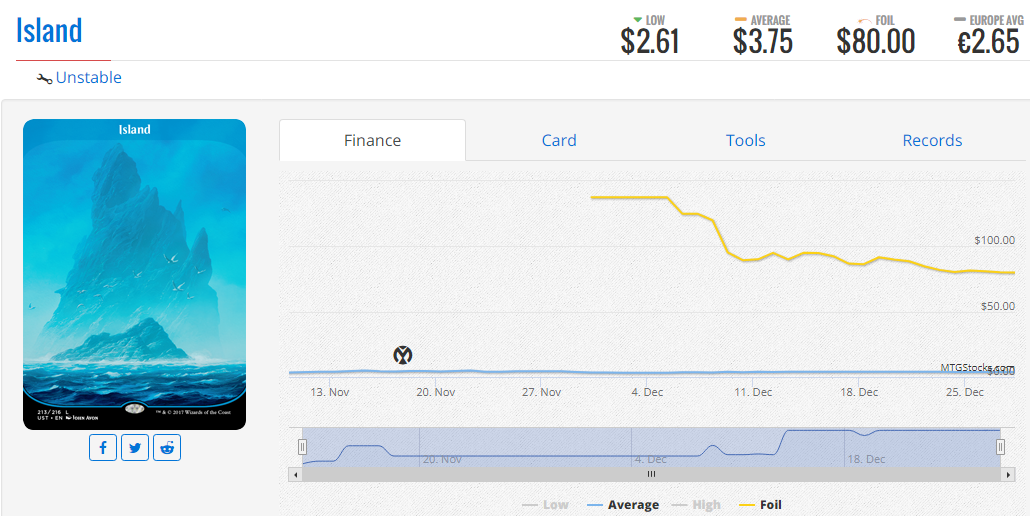Toggle the Average series in legend
The image size is (1030, 516).
tap(623, 505)
